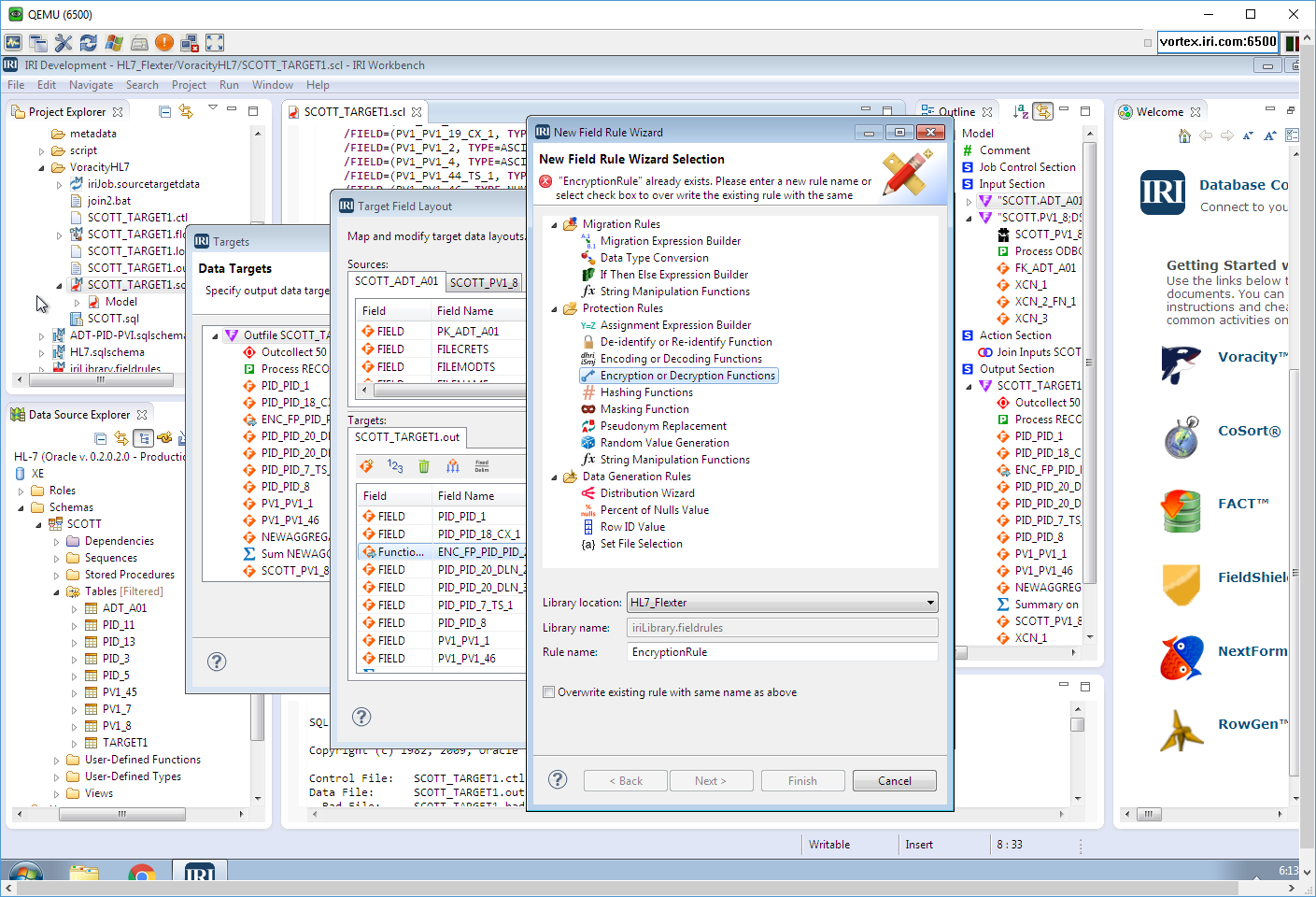1316x897 pixels.
Task: Click the help icon in Data Targets dialog
Action: pos(217,662)
